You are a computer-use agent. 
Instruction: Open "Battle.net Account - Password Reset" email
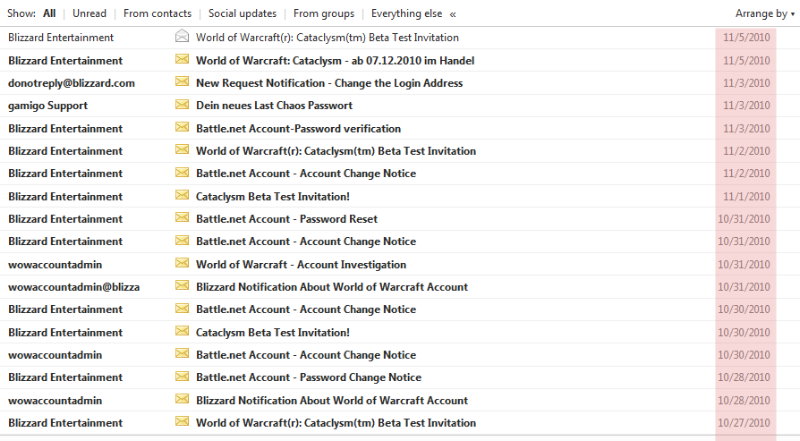click(287, 219)
